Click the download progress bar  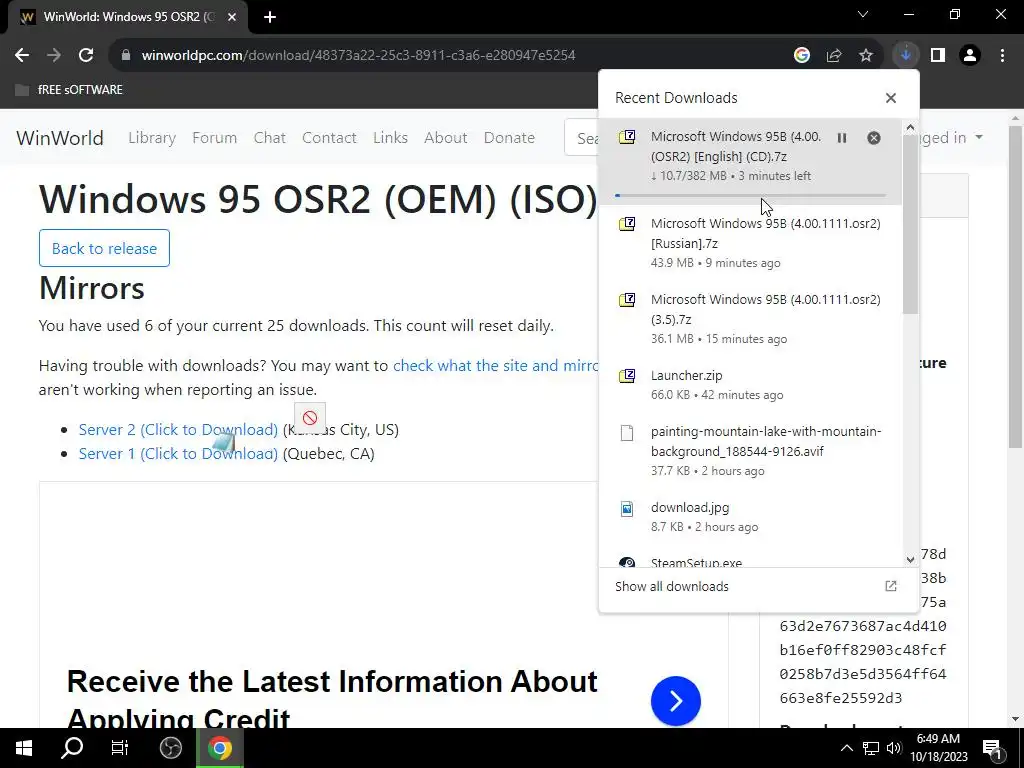(x=750, y=195)
